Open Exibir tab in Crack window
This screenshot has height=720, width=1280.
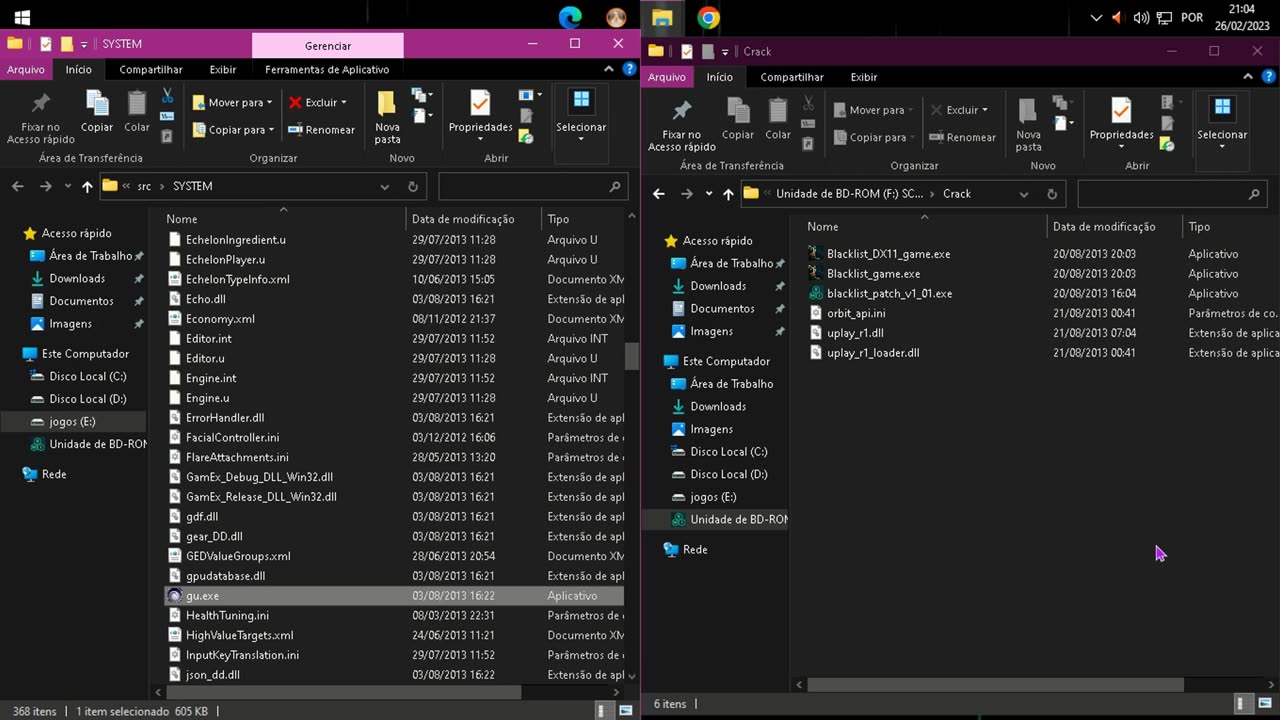click(864, 77)
